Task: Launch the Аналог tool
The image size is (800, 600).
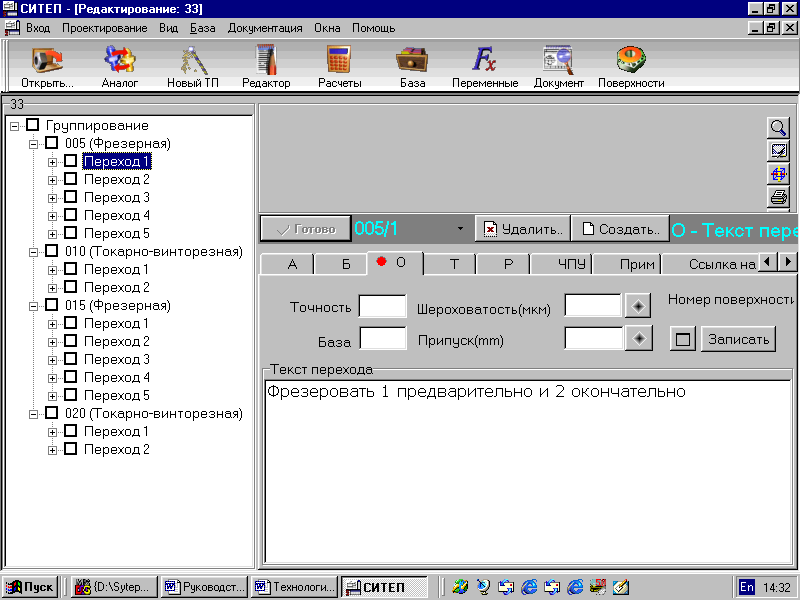Action: 119,66
